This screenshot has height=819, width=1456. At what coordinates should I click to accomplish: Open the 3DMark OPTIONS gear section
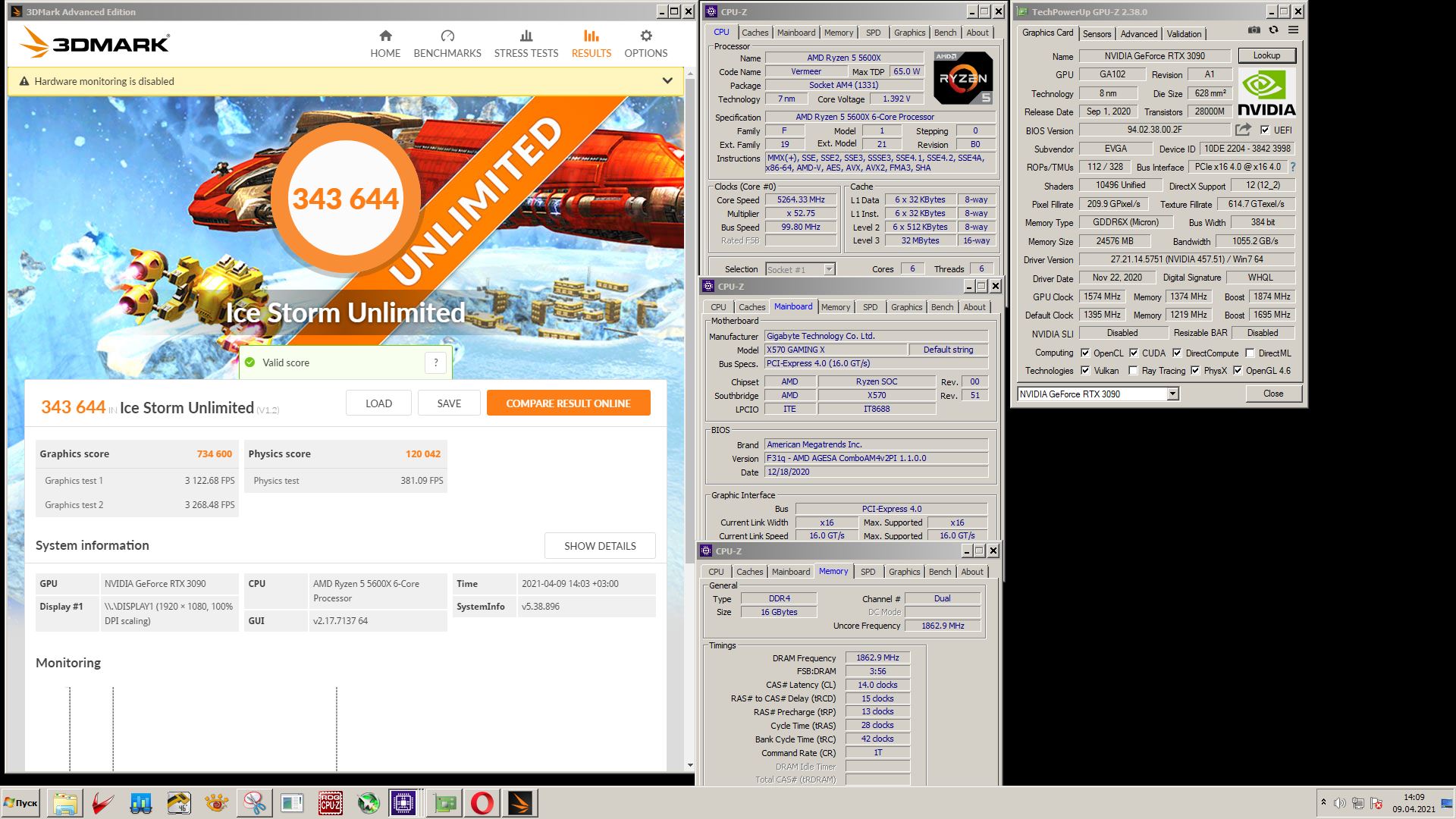point(646,44)
